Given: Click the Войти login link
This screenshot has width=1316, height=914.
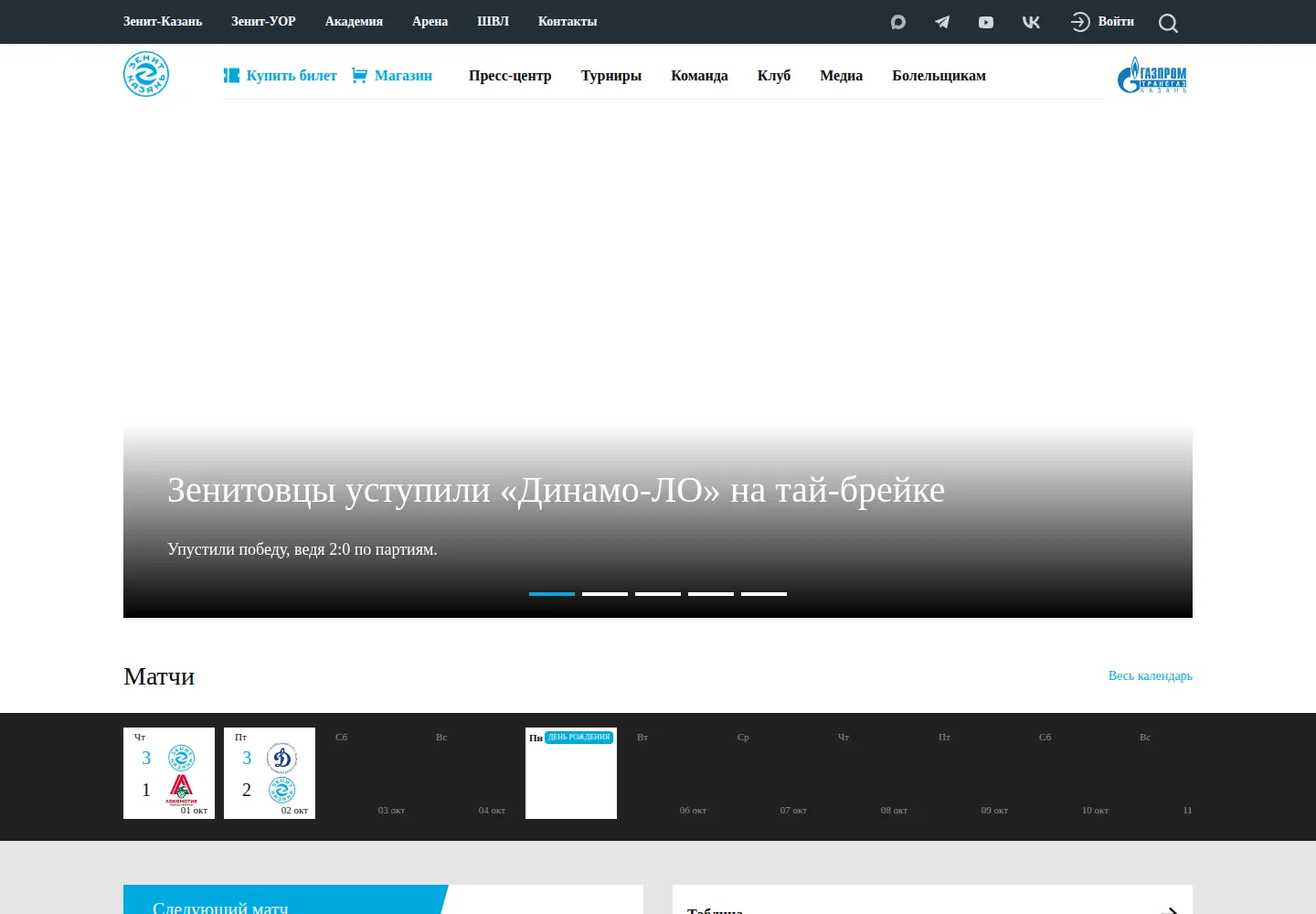Looking at the screenshot, I should point(1116,21).
